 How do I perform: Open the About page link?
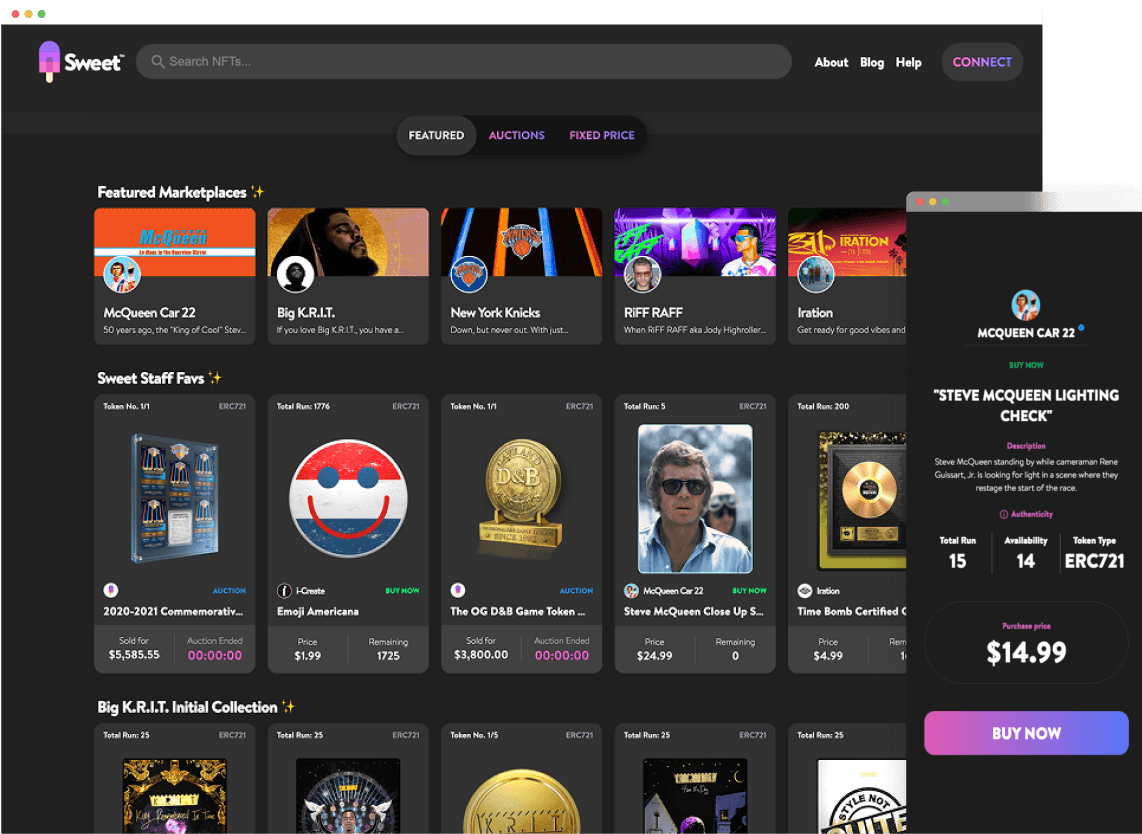(x=831, y=63)
